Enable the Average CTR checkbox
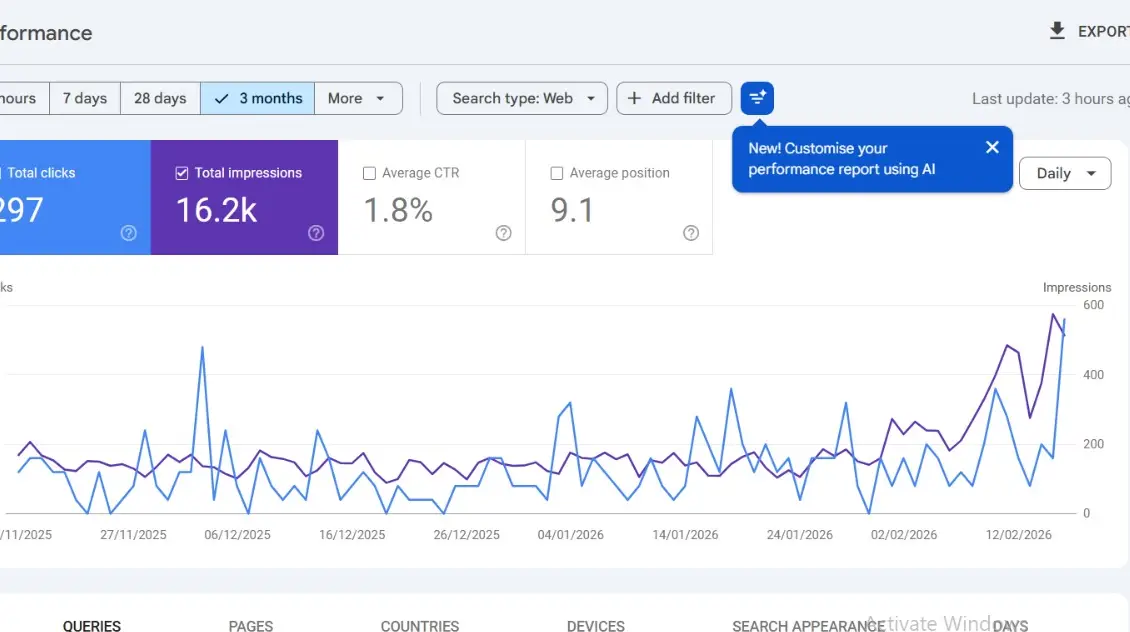1130x632 pixels. pyautogui.click(x=369, y=173)
